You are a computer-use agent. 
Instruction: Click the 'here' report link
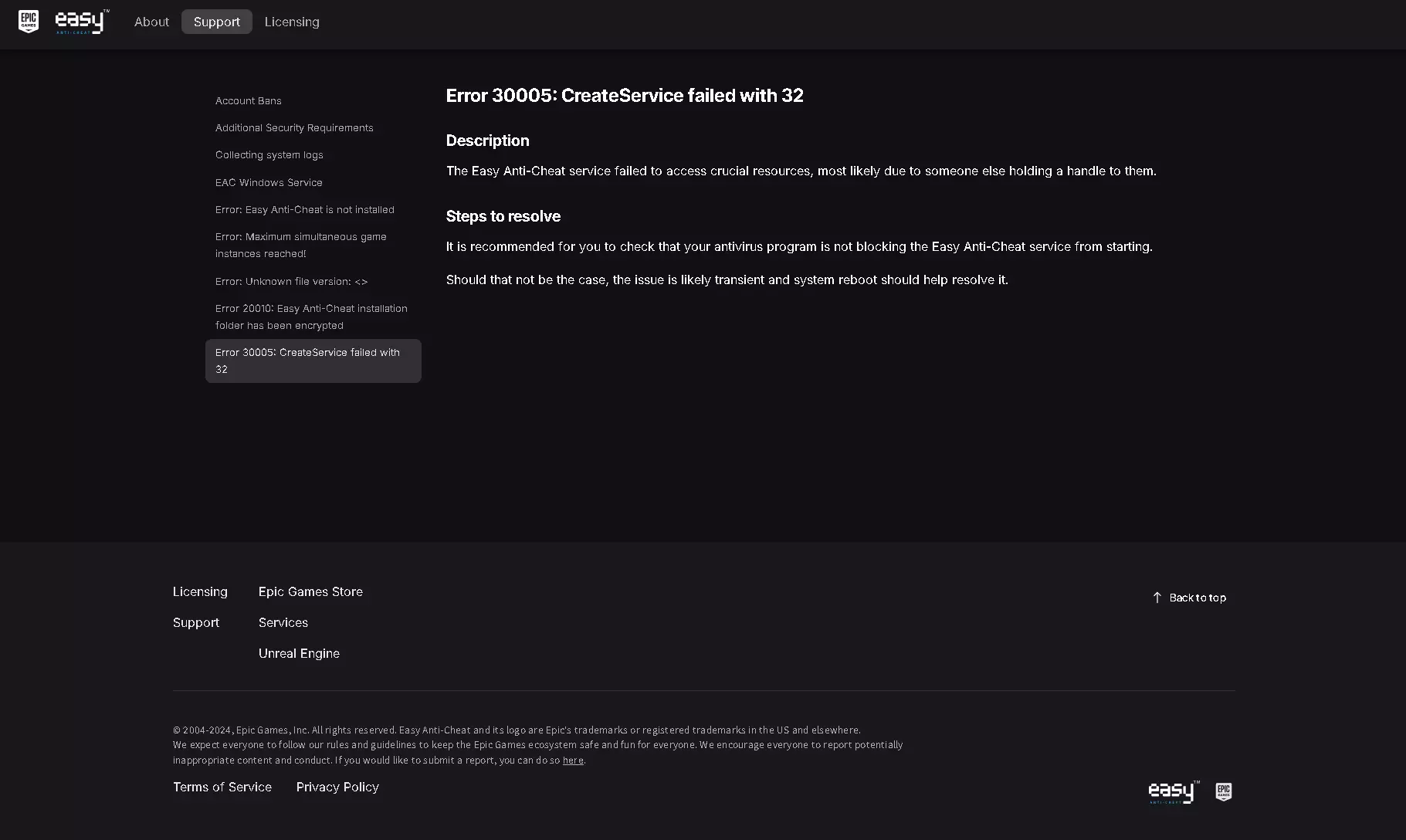click(x=573, y=760)
